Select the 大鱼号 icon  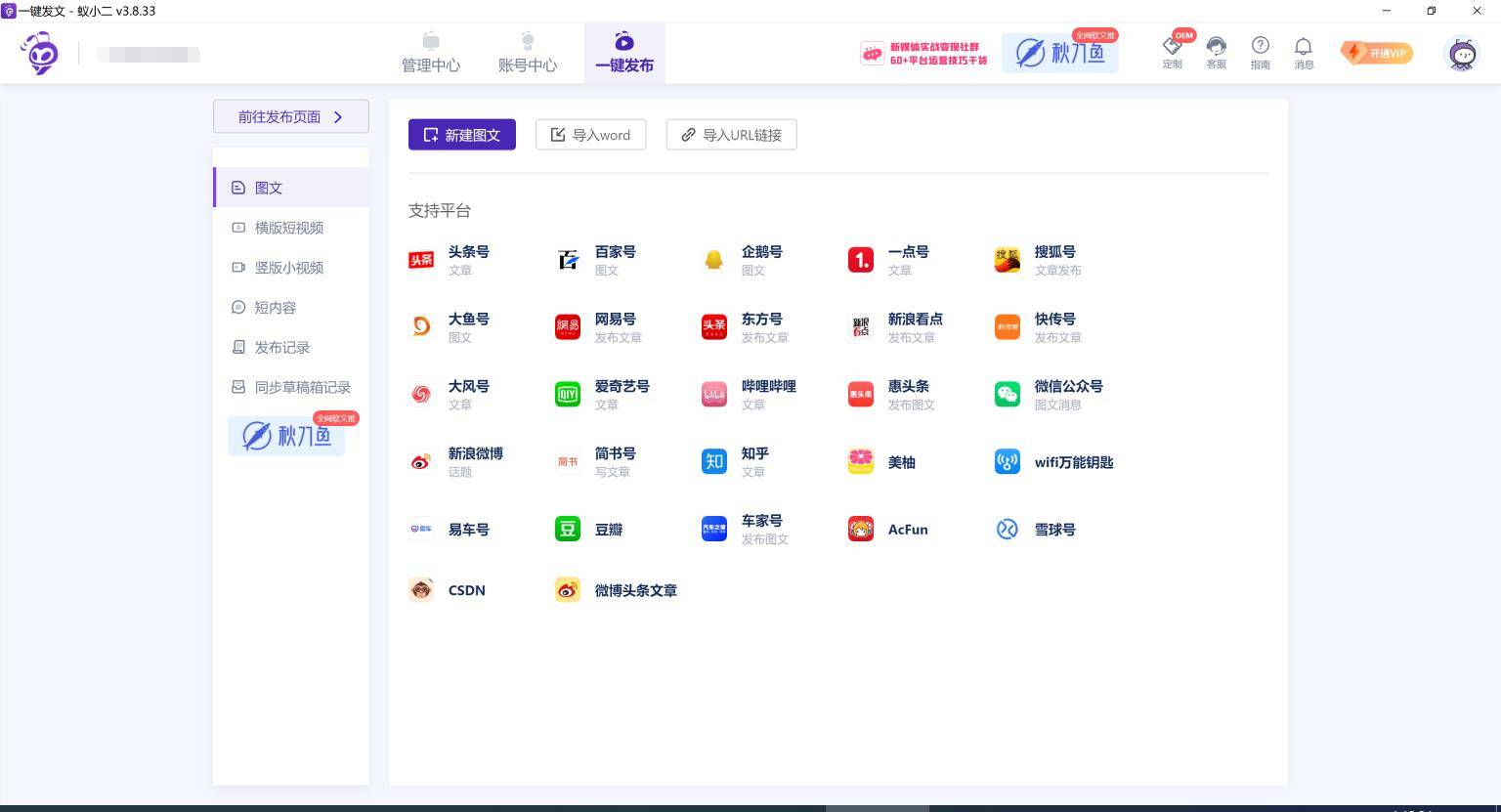[421, 327]
